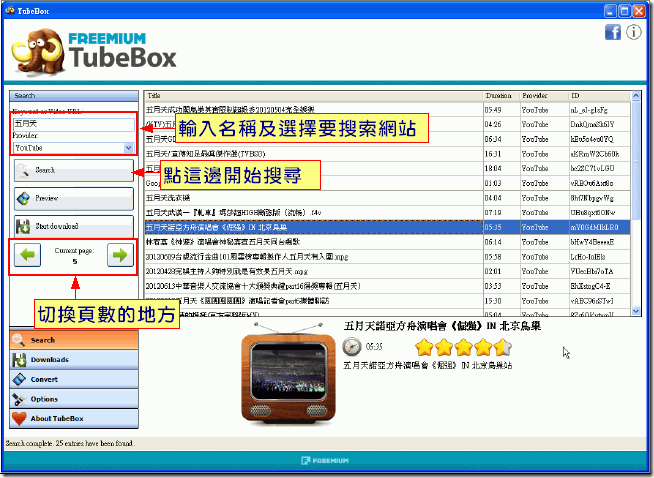Click the clock duration icon beside 05:35
The width and height of the screenshot is (654, 478).
point(352,347)
